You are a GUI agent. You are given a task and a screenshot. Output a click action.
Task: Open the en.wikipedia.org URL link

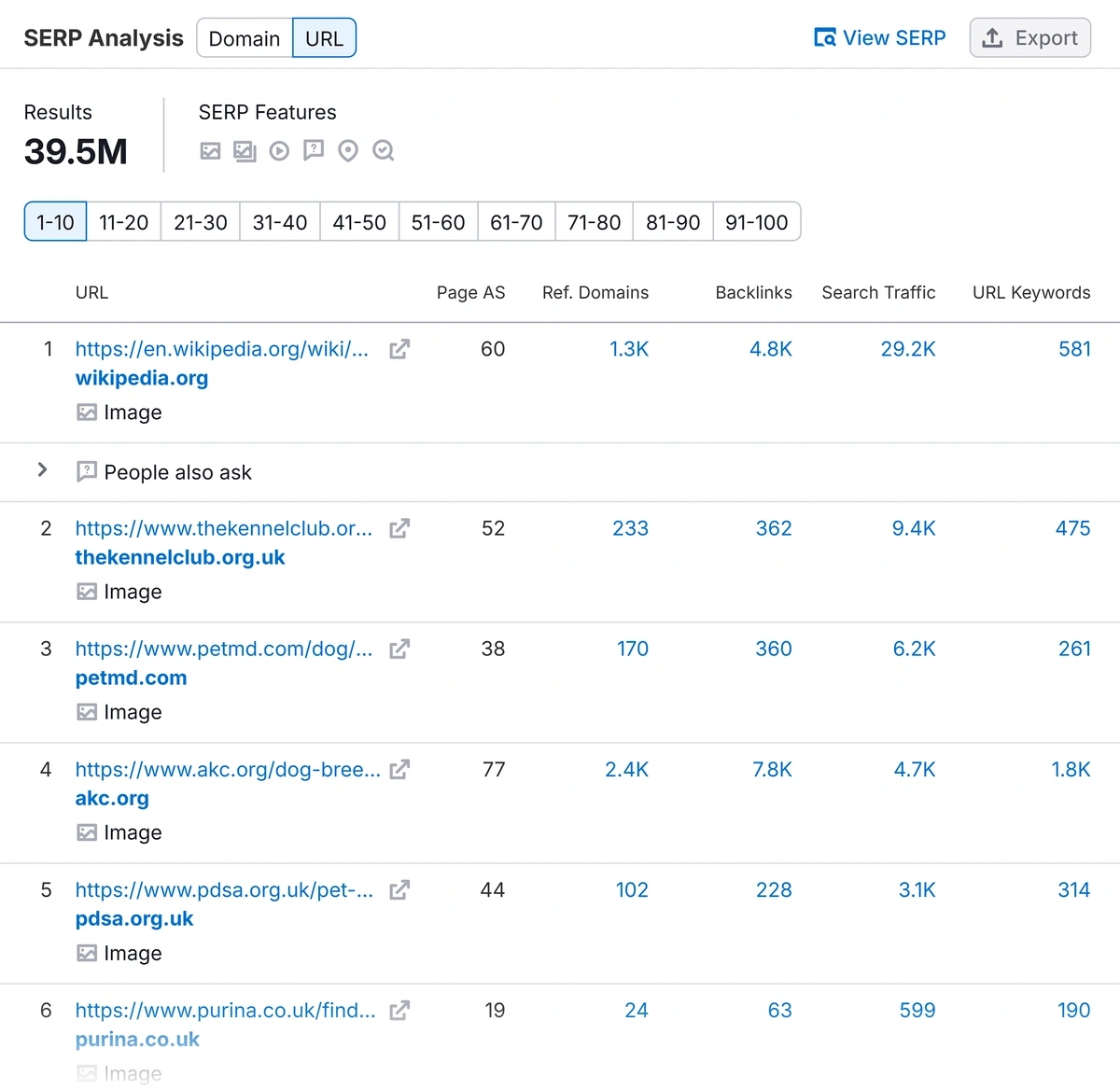point(222,349)
